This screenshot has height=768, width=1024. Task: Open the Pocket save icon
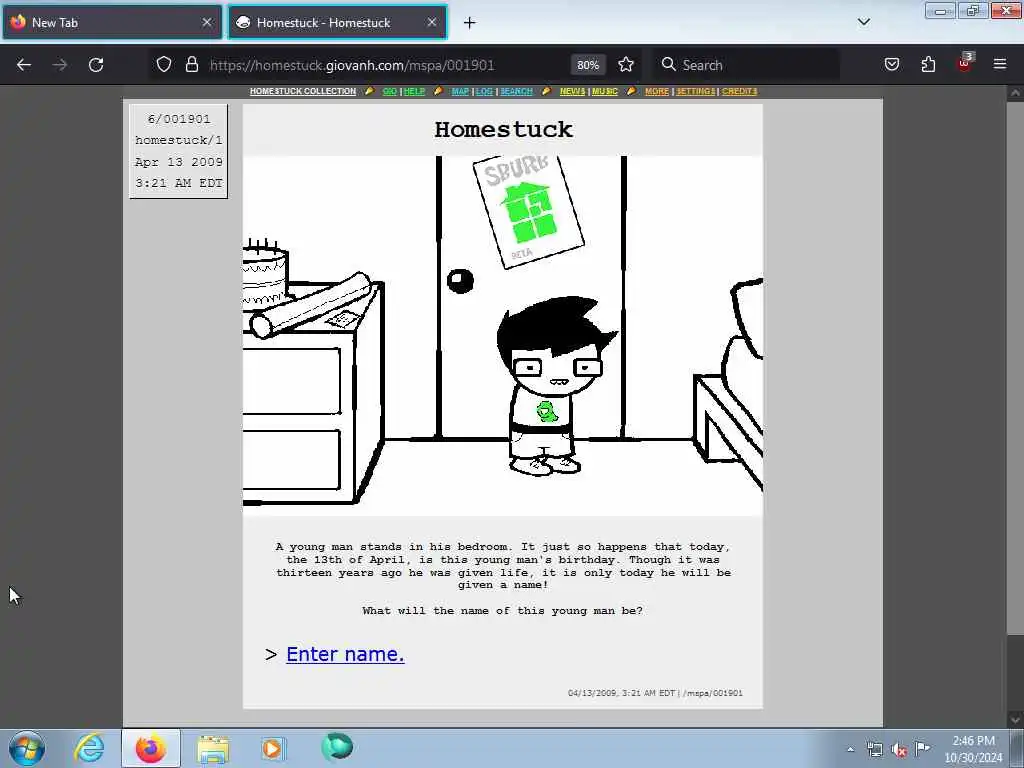[x=892, y=65]
